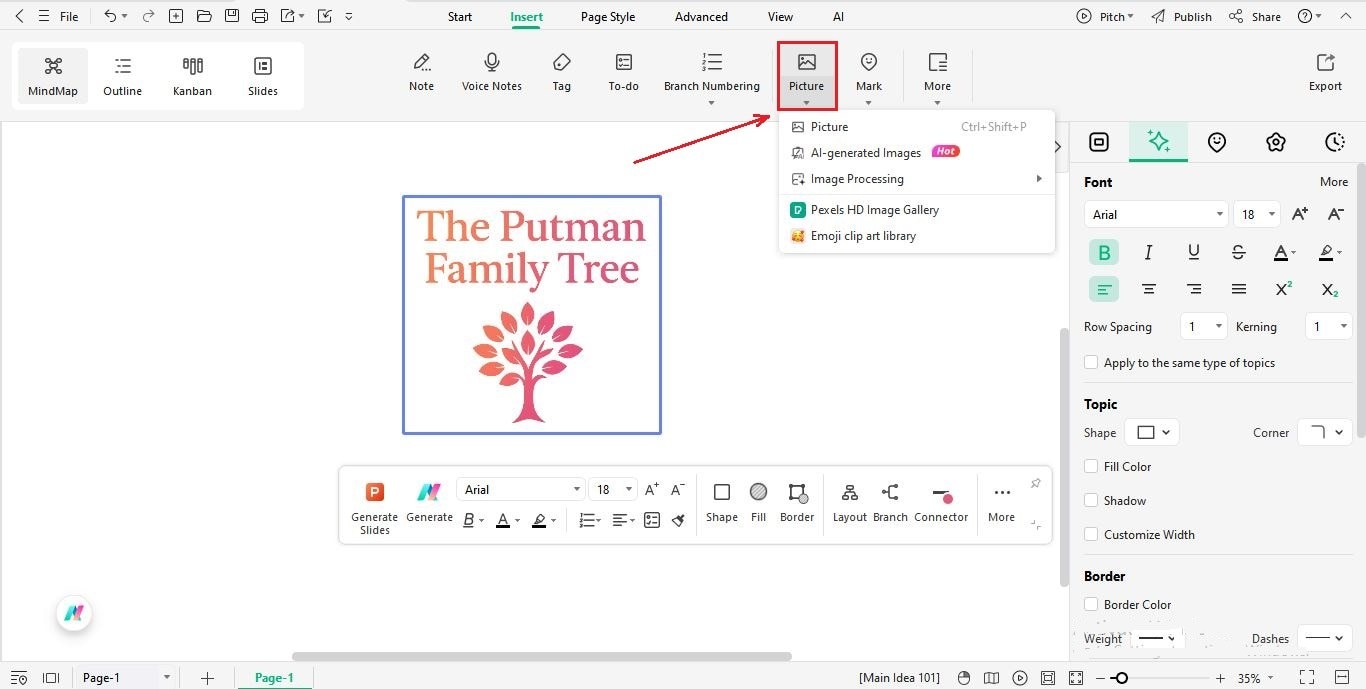
Task: Toggle Underline in the Font panel
Action: tap(1193, 252)
